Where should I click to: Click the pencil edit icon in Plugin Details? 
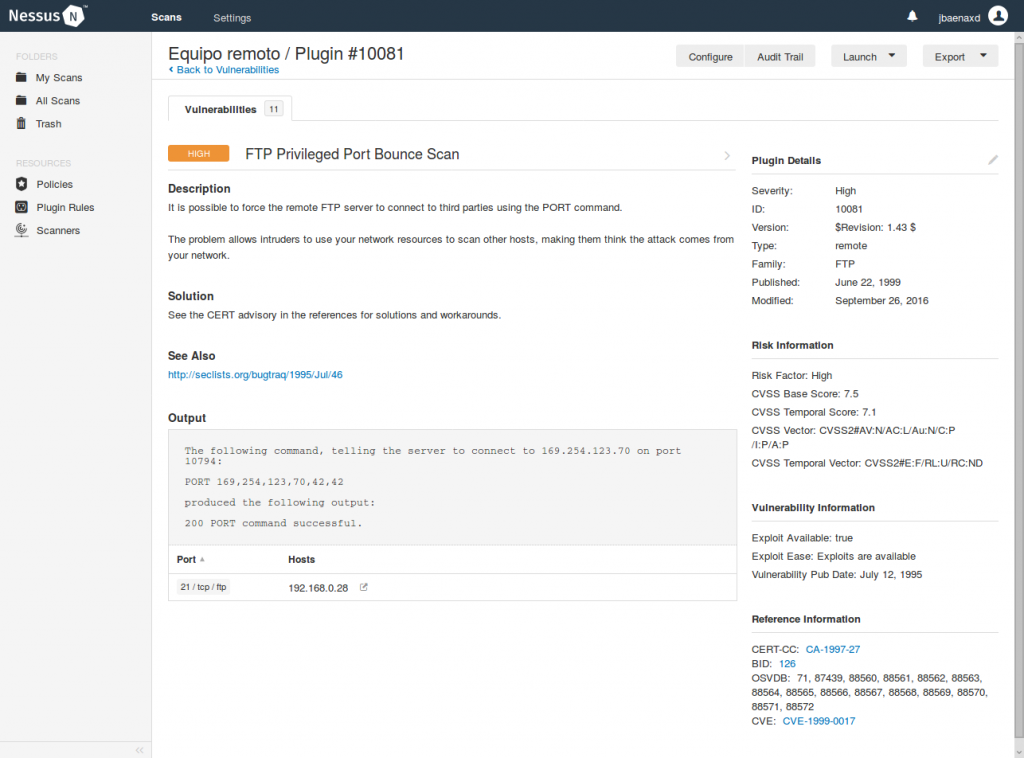click(x=992, y=160)
